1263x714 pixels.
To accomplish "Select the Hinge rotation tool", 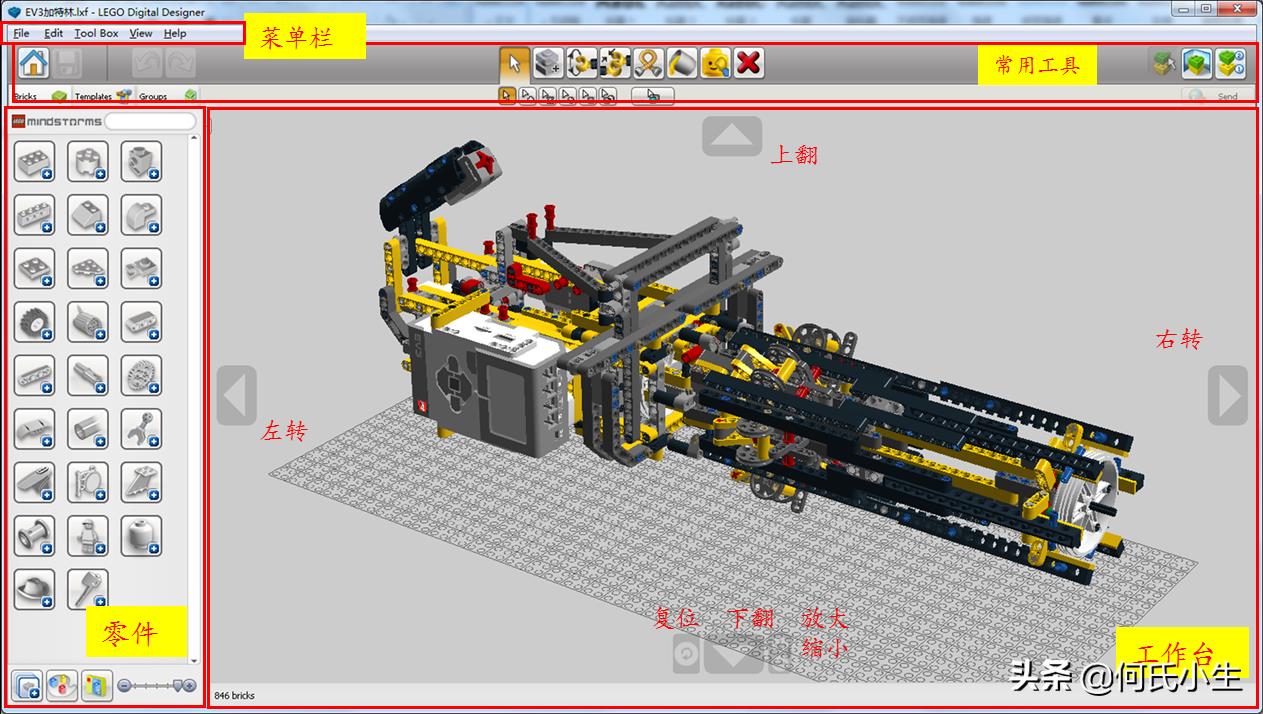I will (x=581, y=63).
